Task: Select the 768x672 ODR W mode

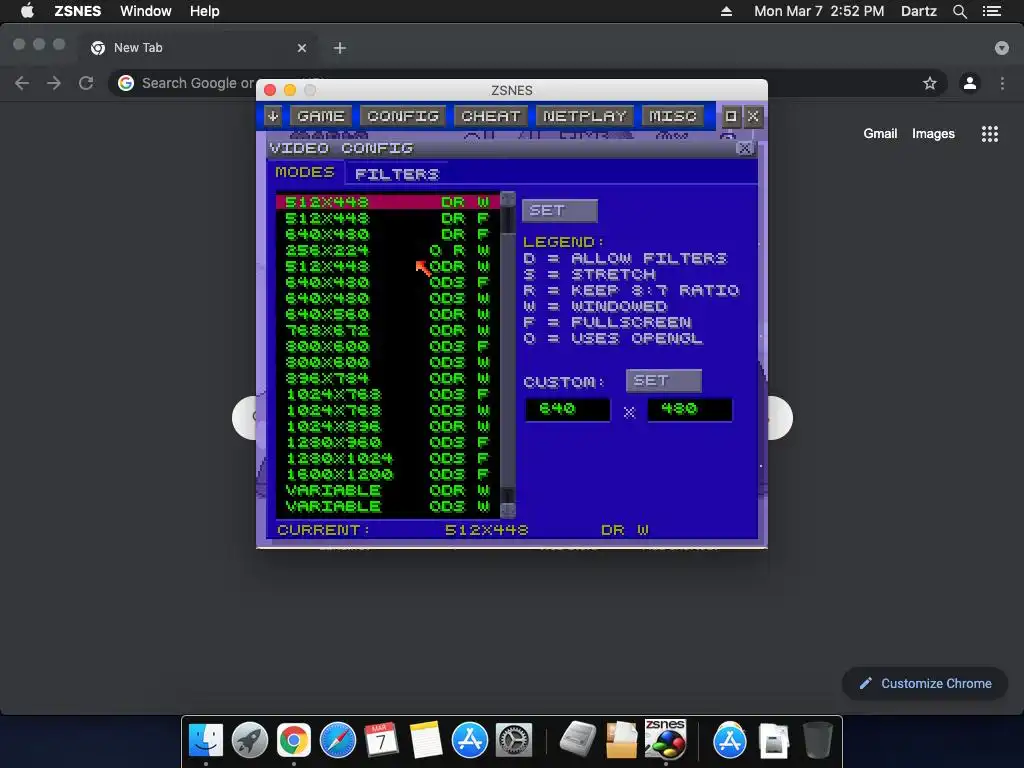Action: click(388, 330)
